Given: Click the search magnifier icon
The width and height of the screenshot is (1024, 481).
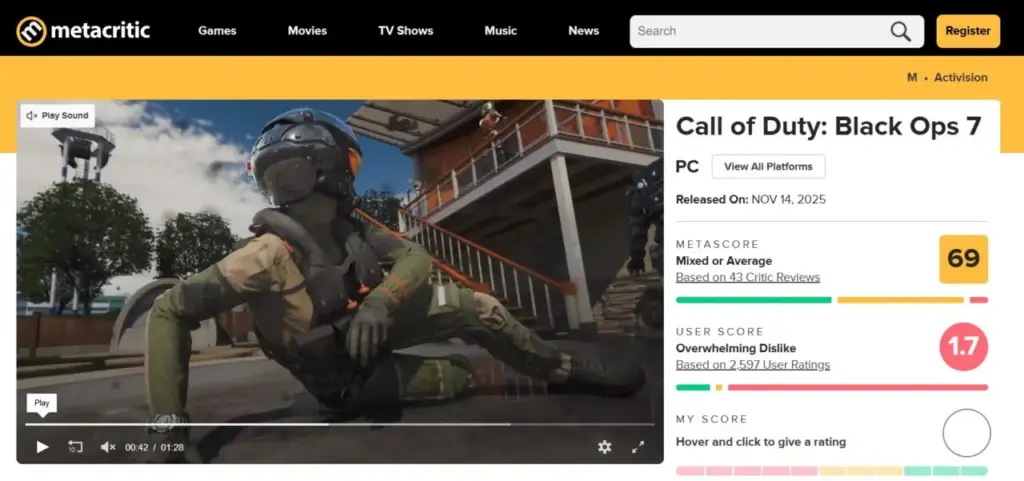Looking at the screenshot, I should point(901,31).
